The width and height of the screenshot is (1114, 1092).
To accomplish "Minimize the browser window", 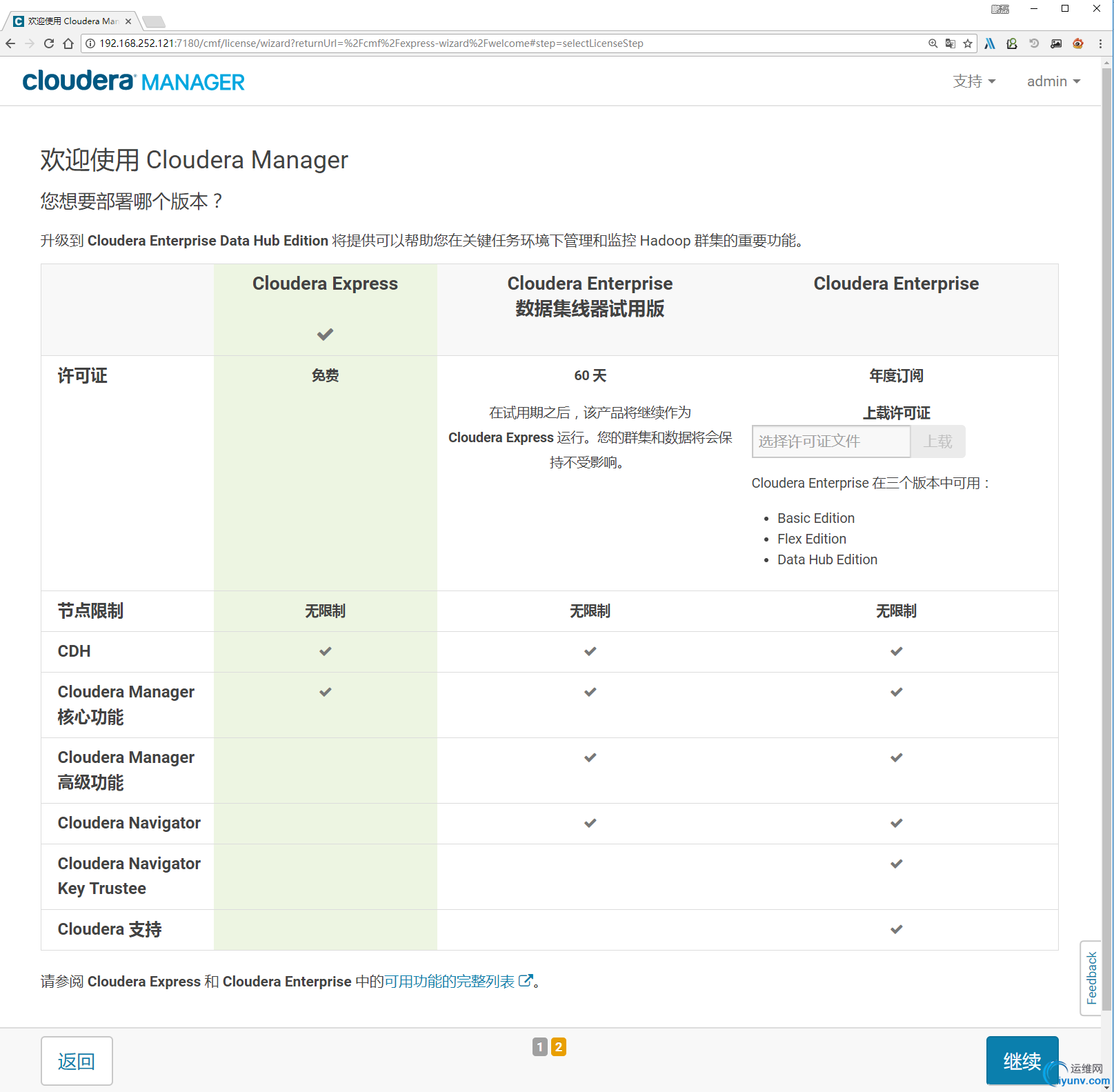I will [x=1034, y=9].
